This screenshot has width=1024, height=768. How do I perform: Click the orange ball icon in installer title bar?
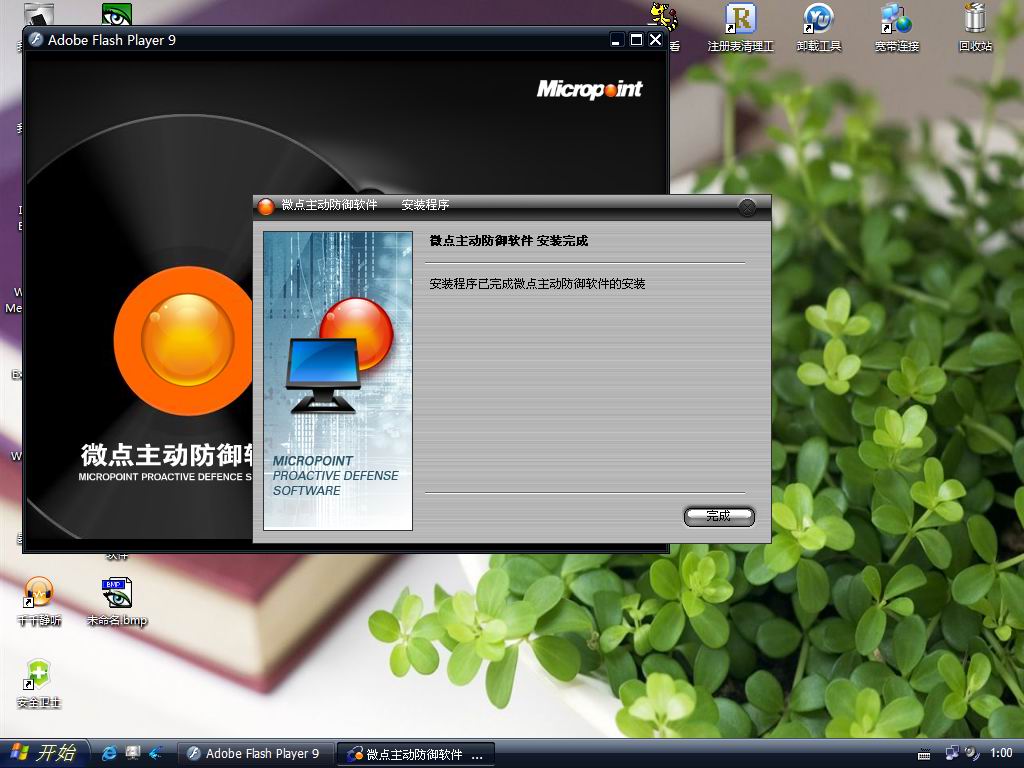click(x=266, y=206)
